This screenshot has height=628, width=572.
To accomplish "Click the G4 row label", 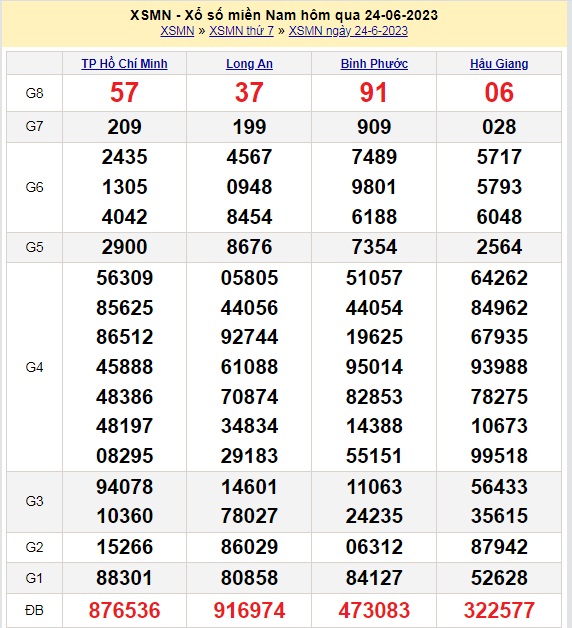I will 34,367.
